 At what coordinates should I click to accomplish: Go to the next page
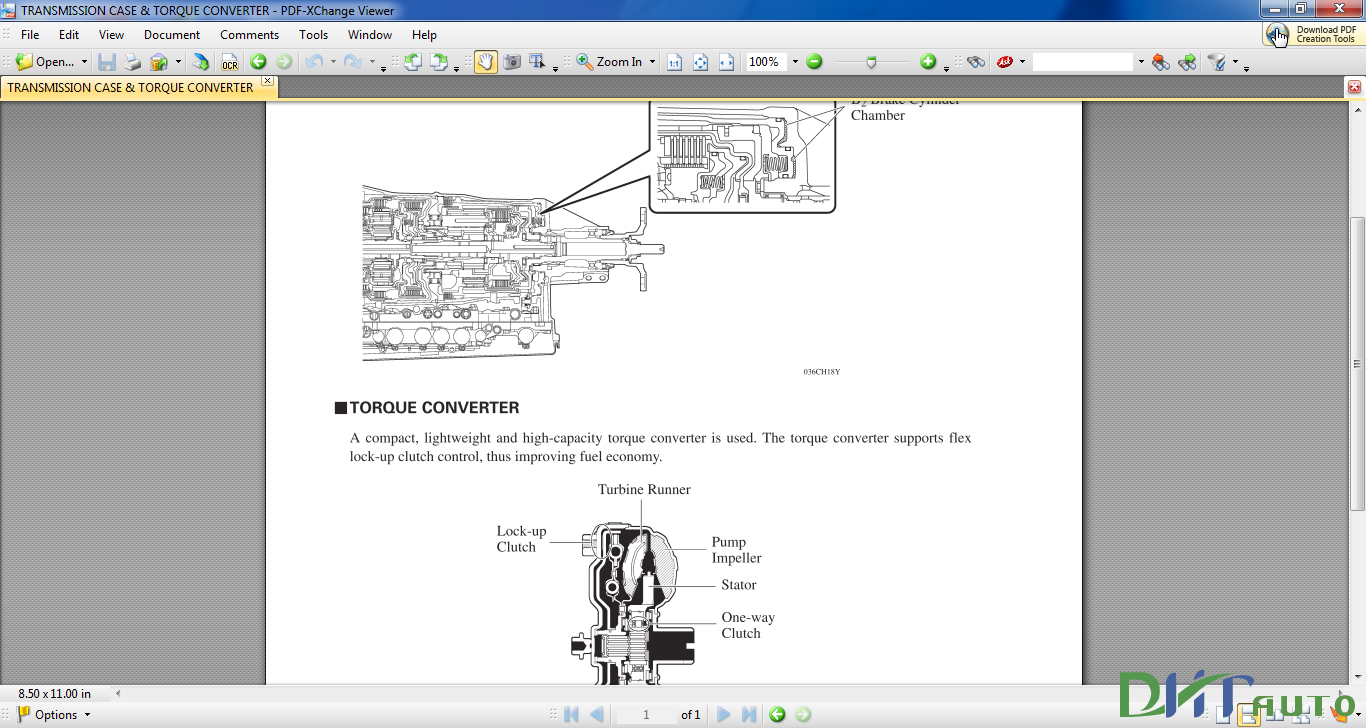tap(723, 714)
